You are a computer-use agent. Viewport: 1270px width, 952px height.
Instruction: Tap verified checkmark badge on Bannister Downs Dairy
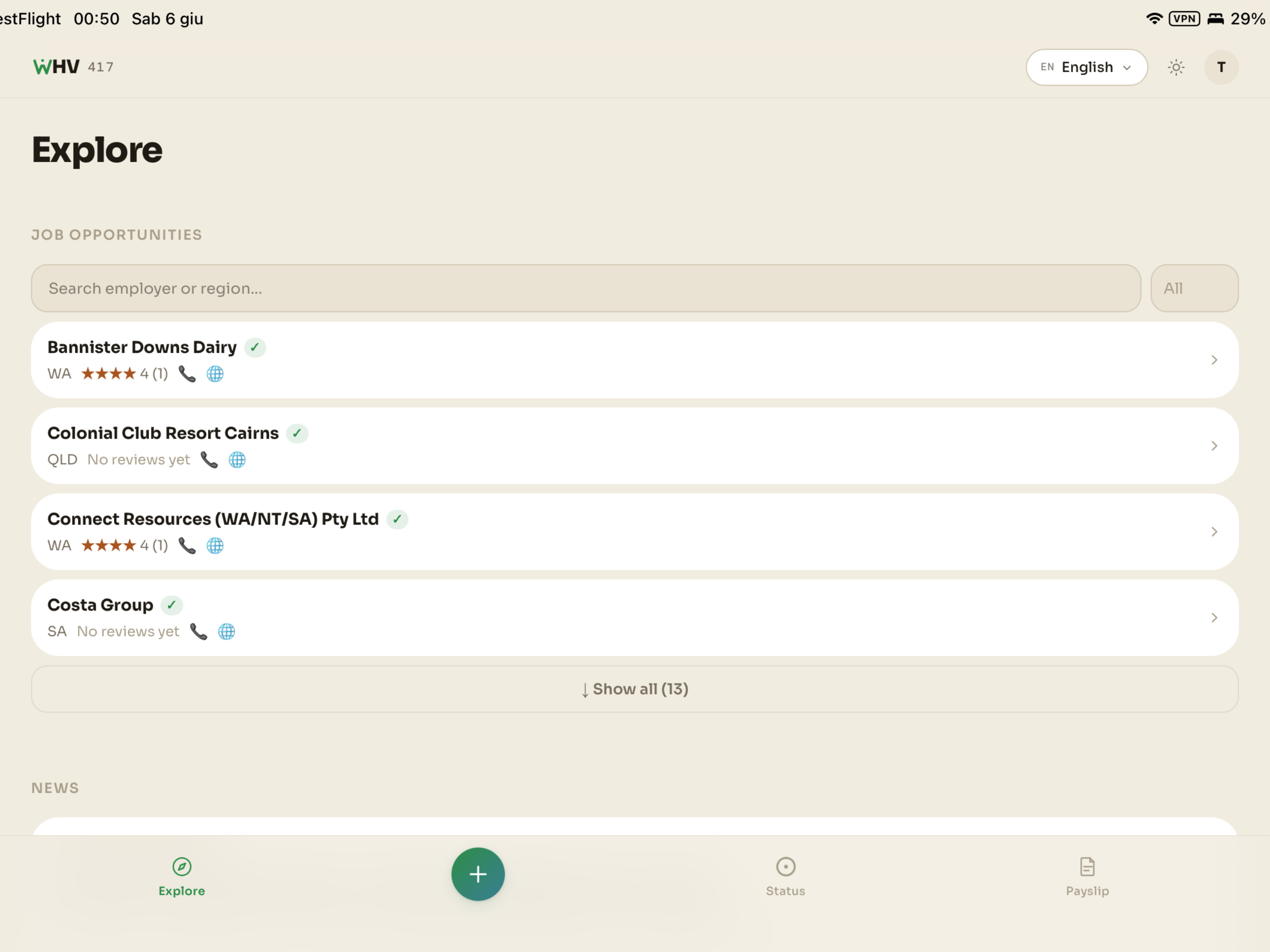click(255, 347)
